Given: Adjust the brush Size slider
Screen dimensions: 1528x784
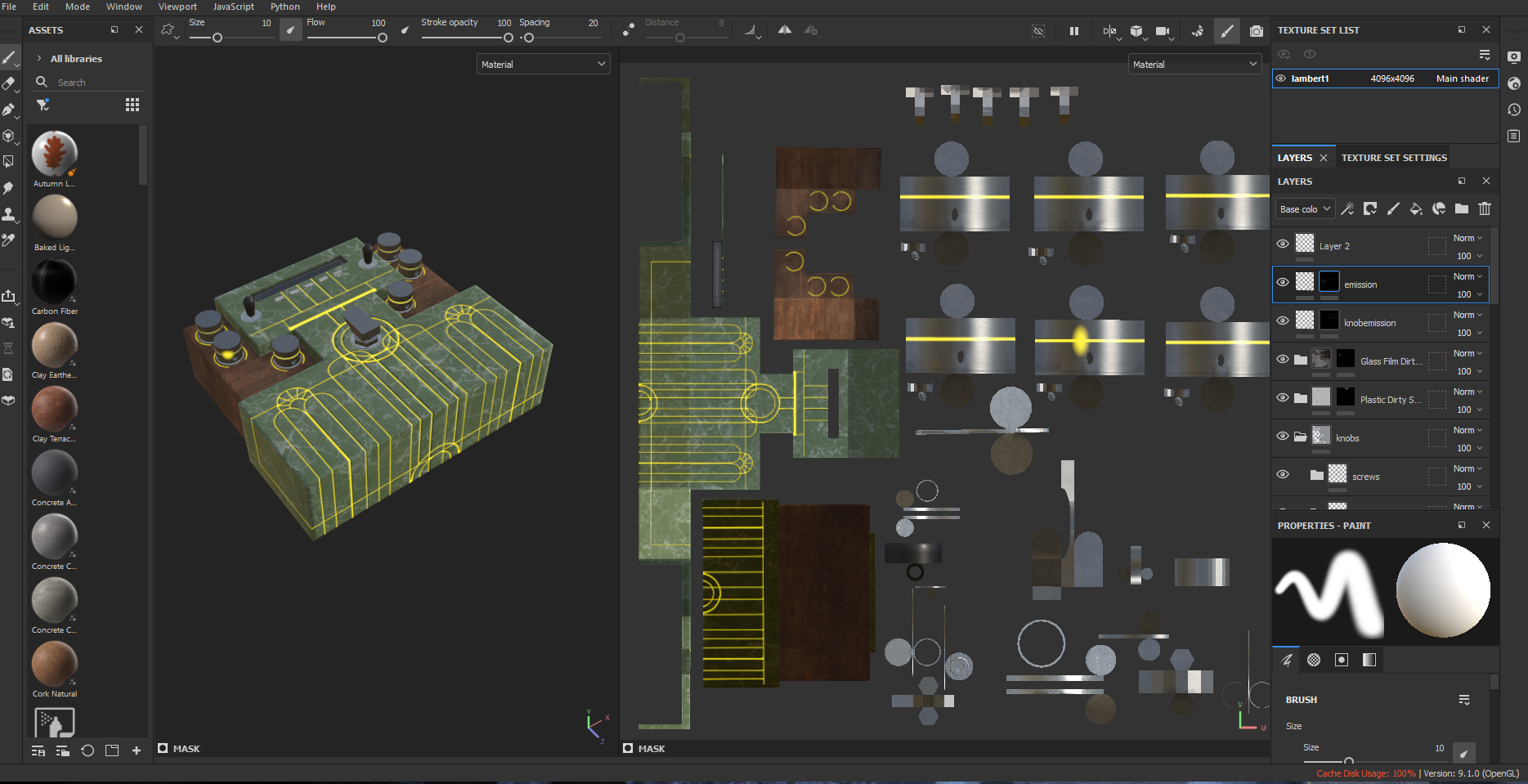Looking at the screenshot, I should click(x=217, y=36).
